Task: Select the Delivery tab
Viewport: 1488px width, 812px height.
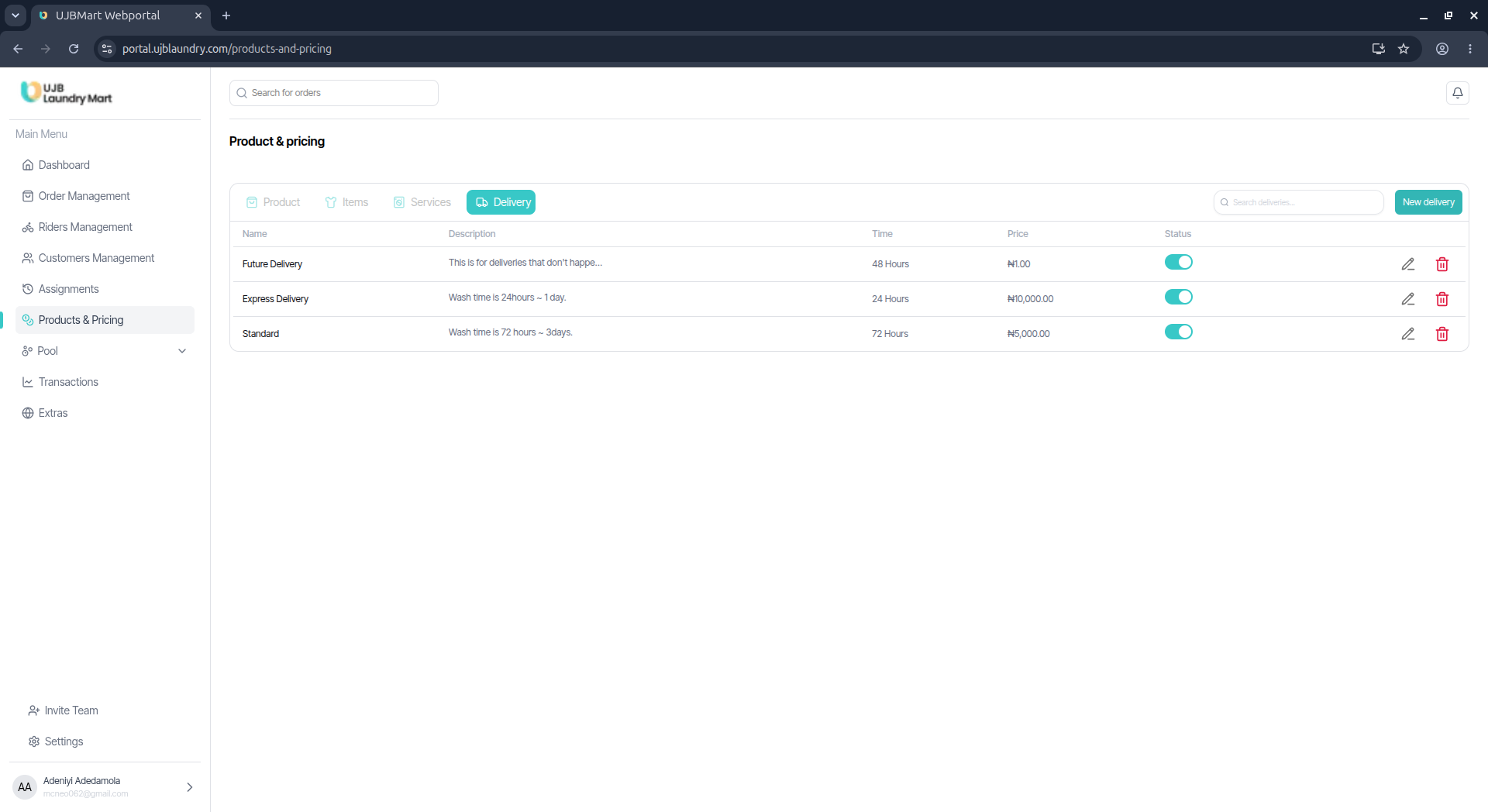Action: [x=501, y=202]
